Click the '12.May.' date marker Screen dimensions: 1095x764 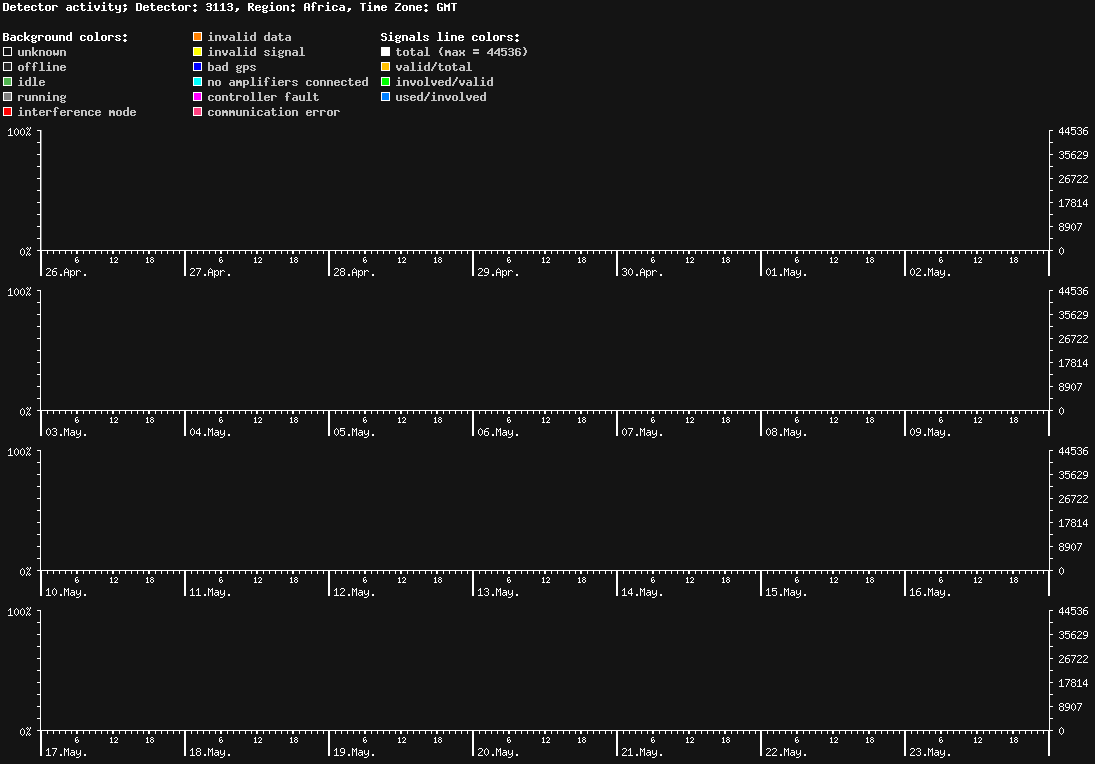(354, 592)
